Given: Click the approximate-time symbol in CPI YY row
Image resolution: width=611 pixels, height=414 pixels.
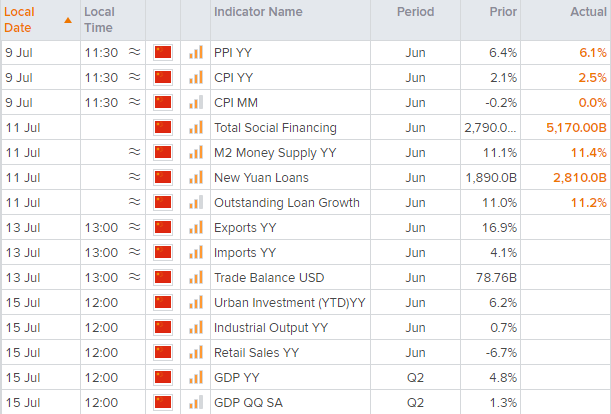Looking at the screenshot, I should coord(134,78).
